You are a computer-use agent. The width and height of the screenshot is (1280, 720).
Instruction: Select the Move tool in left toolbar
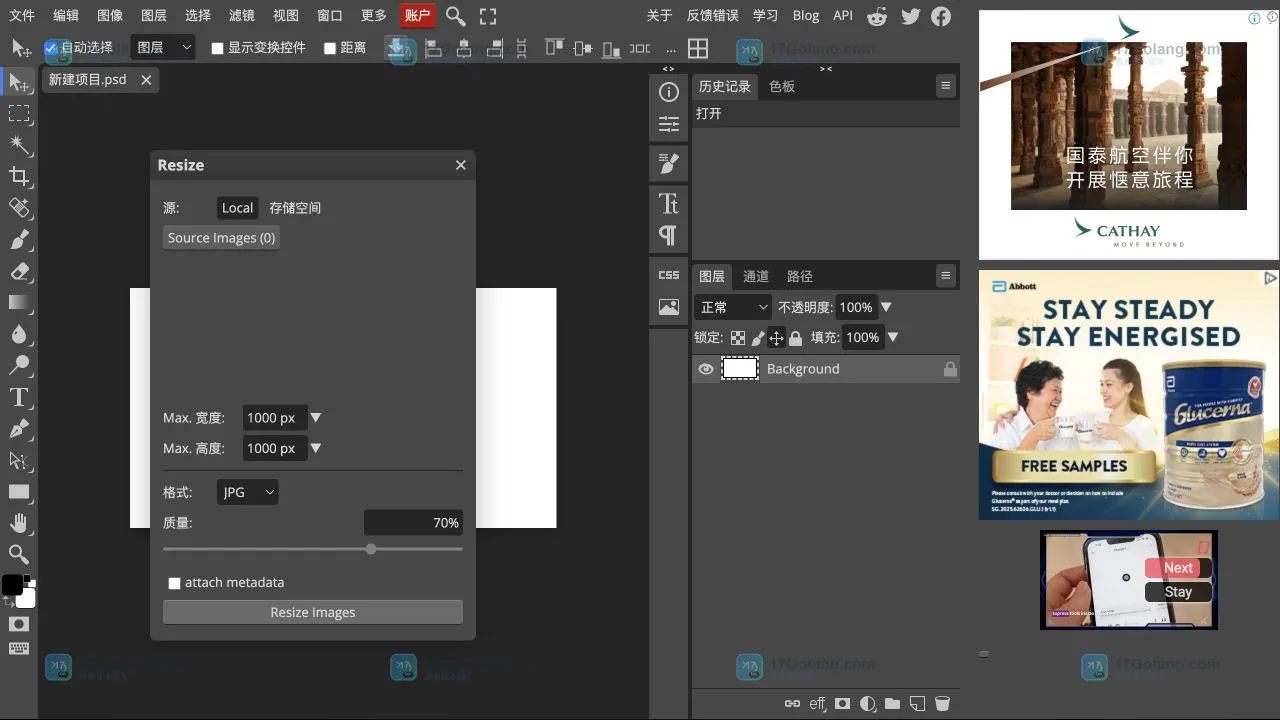tap(19, 83)
